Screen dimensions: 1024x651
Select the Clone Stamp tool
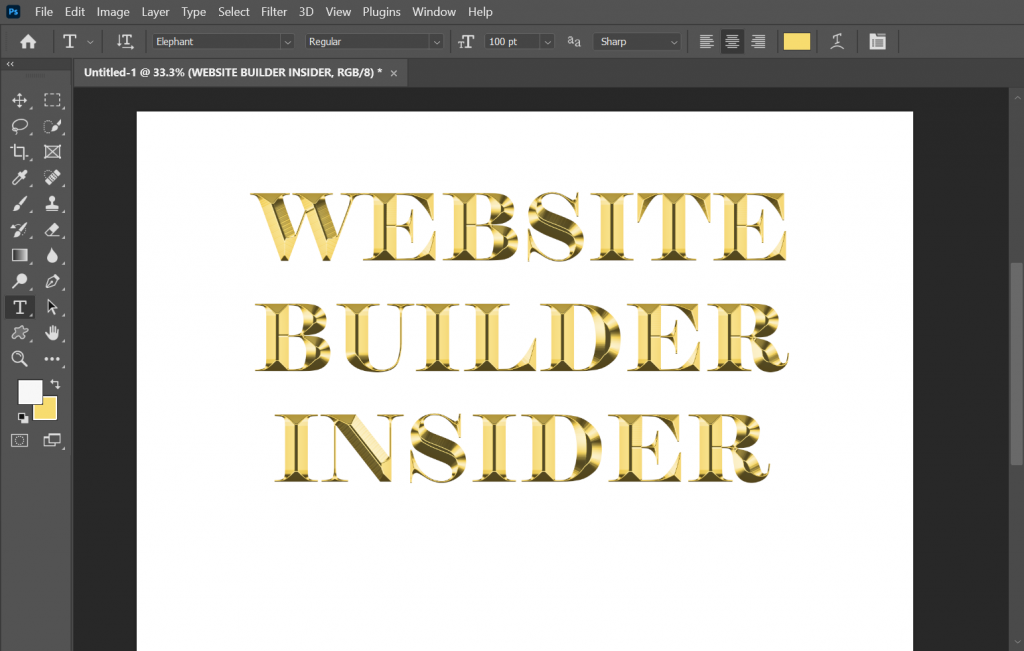point(53,204)
